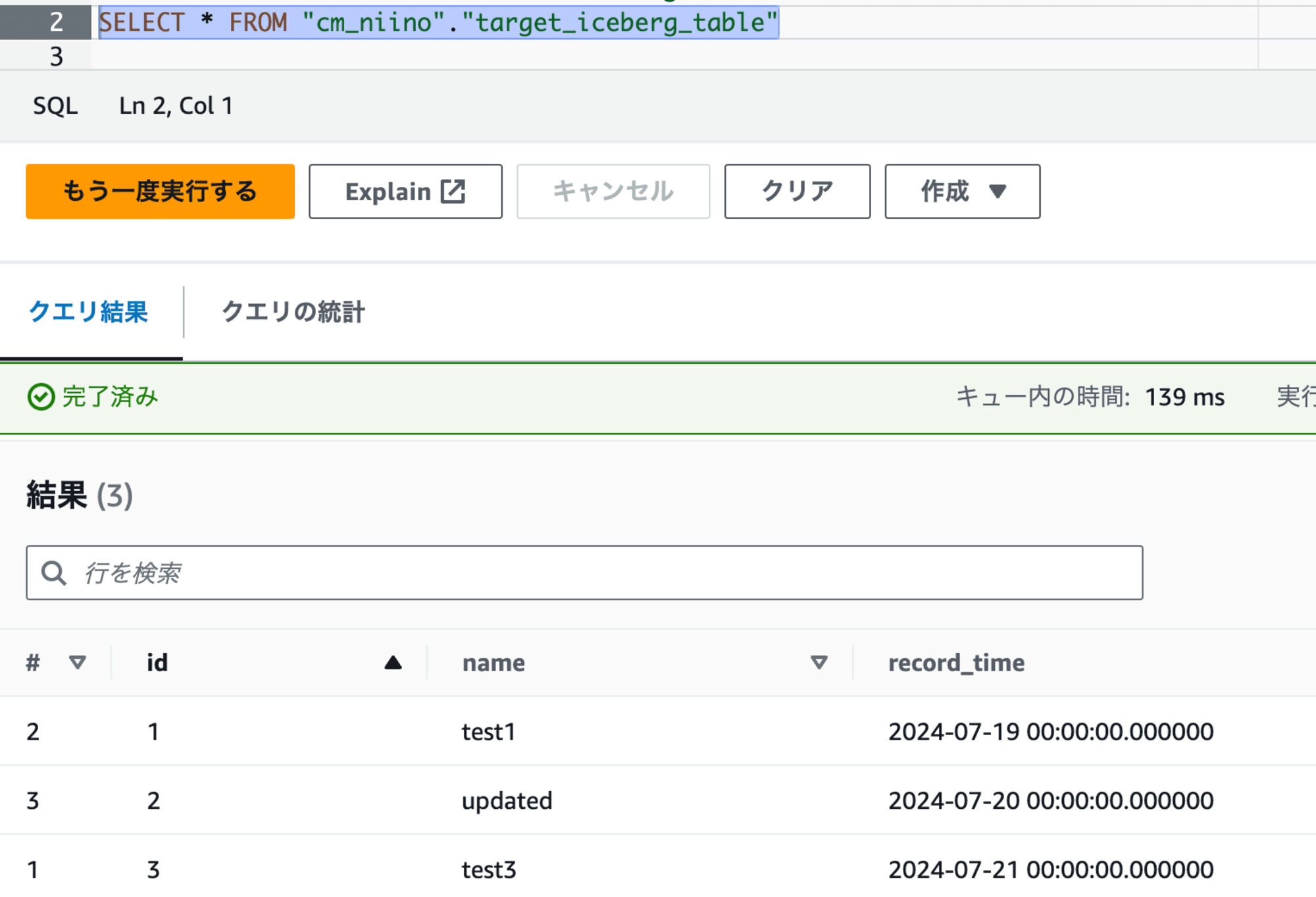Image resolution: width=1316 pixels, height=897 pixels.
Task: Switch to the クエリの統計 tab
Action: (293, 311)
